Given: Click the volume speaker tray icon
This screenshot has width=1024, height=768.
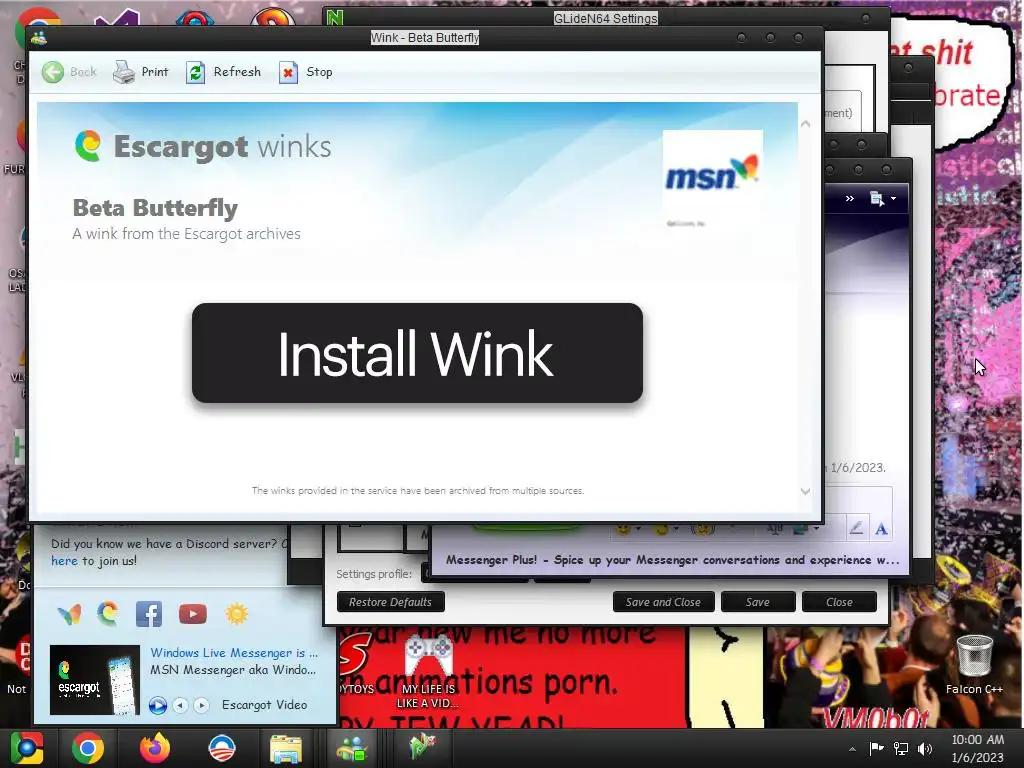Looking at the screenshot, I should [925, 749].
